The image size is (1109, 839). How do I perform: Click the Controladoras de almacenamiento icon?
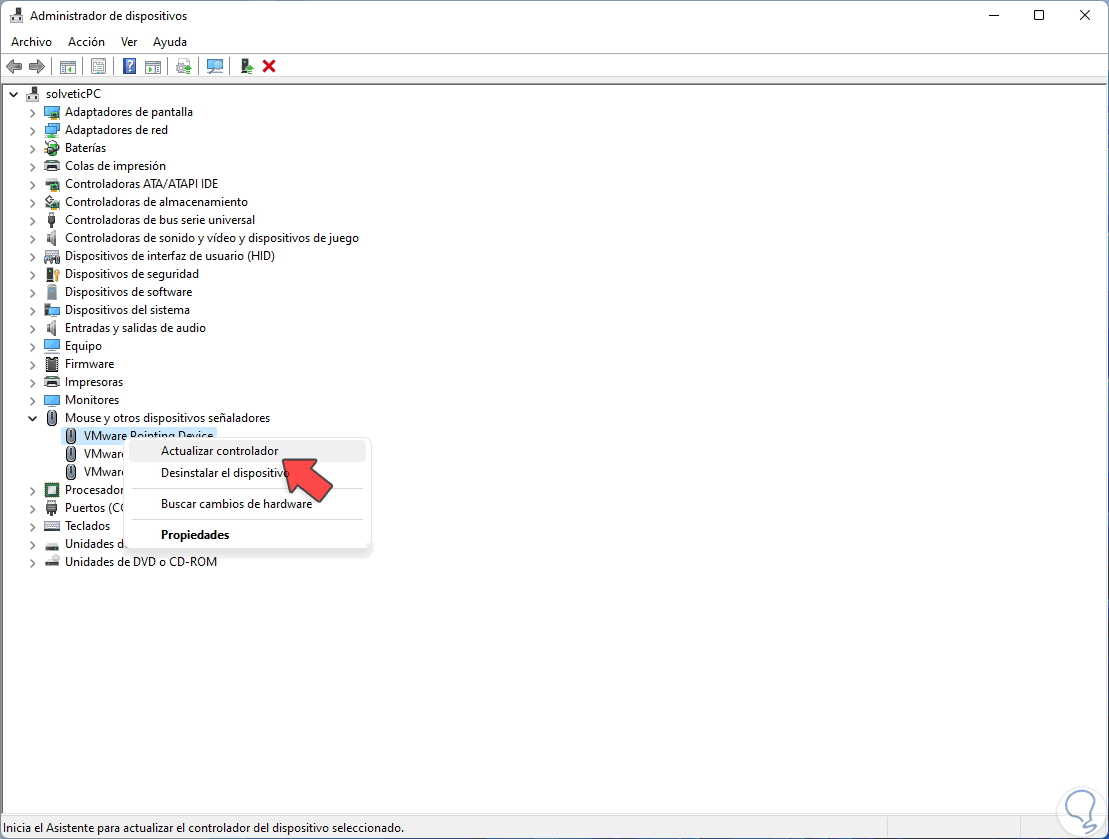tap(52, 202)
